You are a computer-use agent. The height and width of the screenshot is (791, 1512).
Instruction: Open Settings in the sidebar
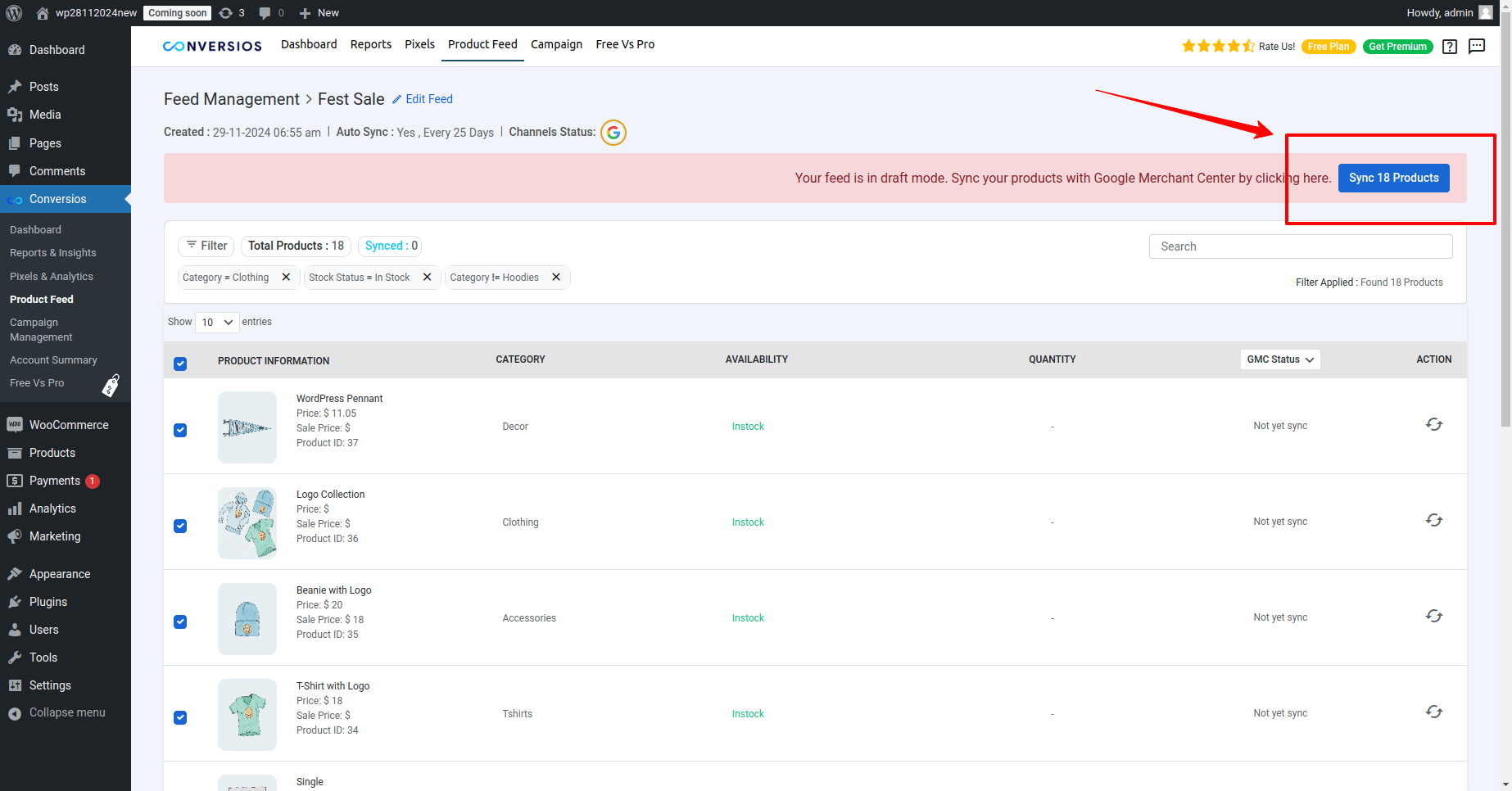coord(66,685)
